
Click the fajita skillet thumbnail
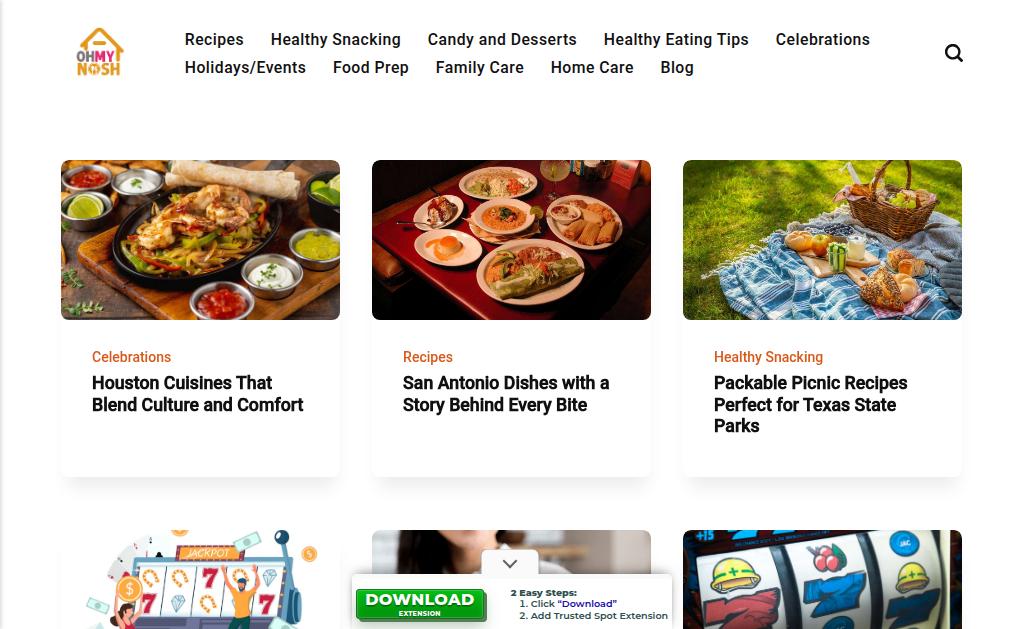pos(200,240)
